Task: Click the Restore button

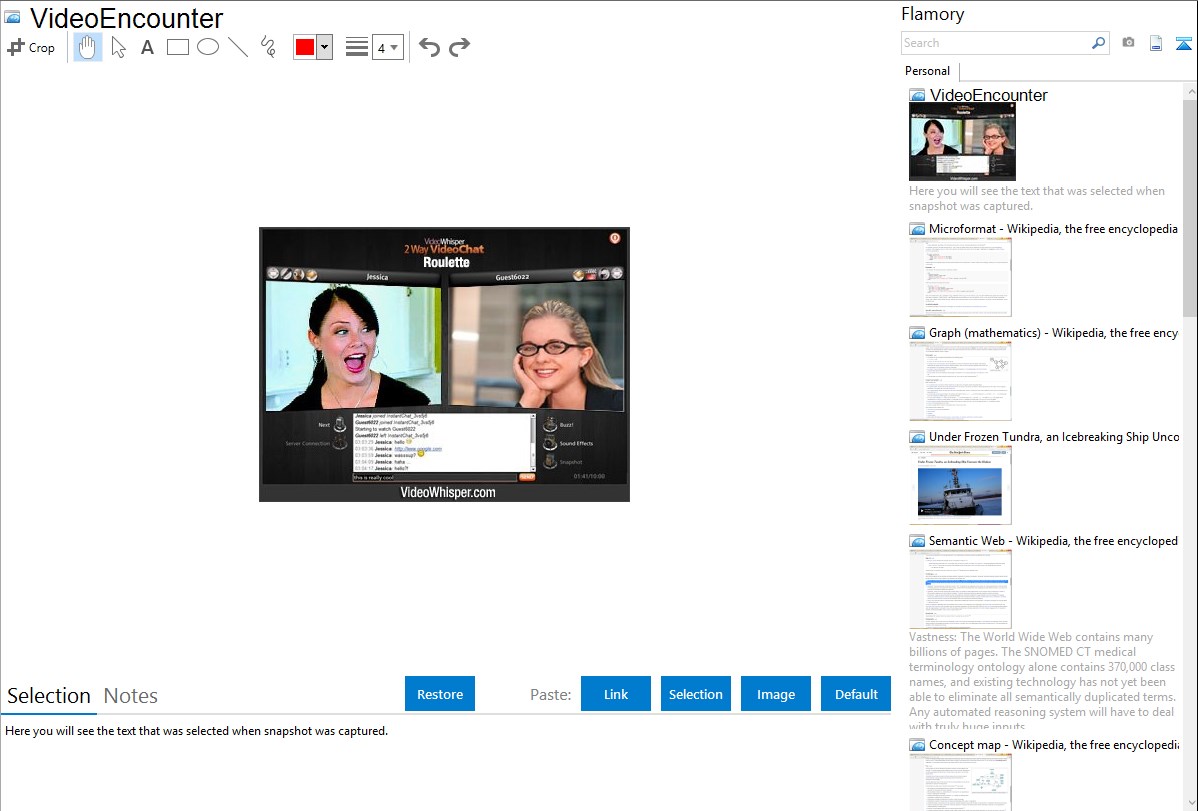Action: click(440, 694)
